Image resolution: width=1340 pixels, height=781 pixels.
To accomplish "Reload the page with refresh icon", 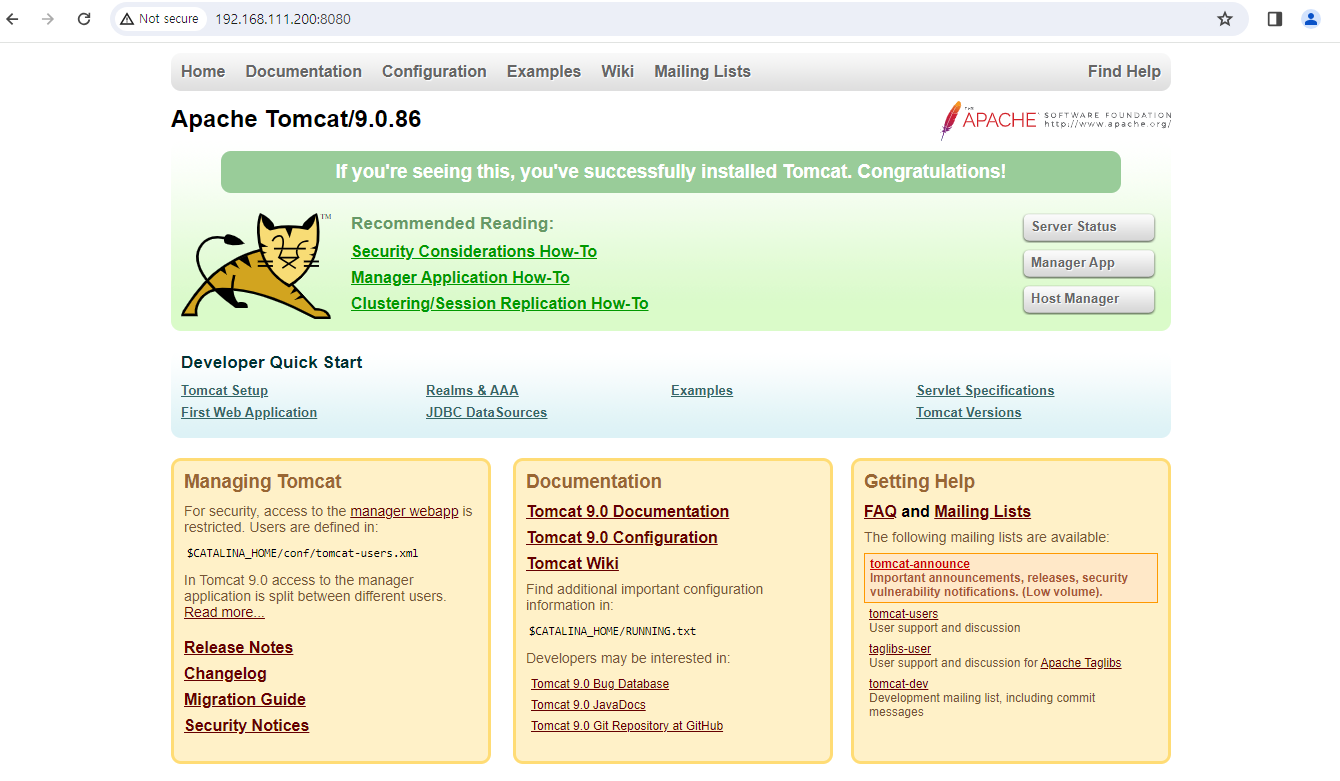I will (x=84, y=19).
